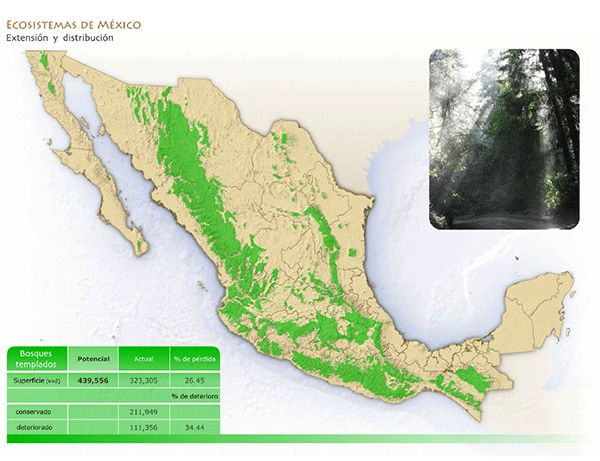Image resolution: width=600 pixels, height=461 pixels.
Task: Select the '% de pérdida' column header
Action: point(195,359)
